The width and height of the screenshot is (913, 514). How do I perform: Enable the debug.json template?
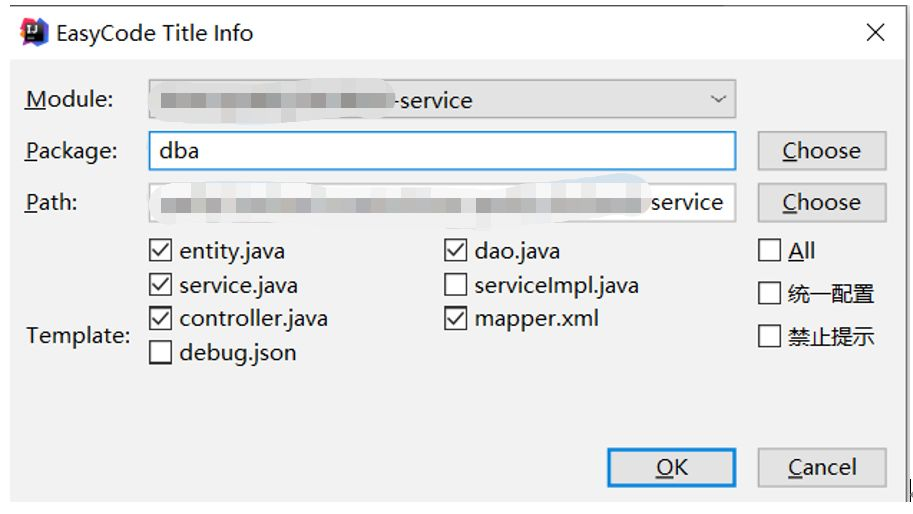tap(161, 353)
